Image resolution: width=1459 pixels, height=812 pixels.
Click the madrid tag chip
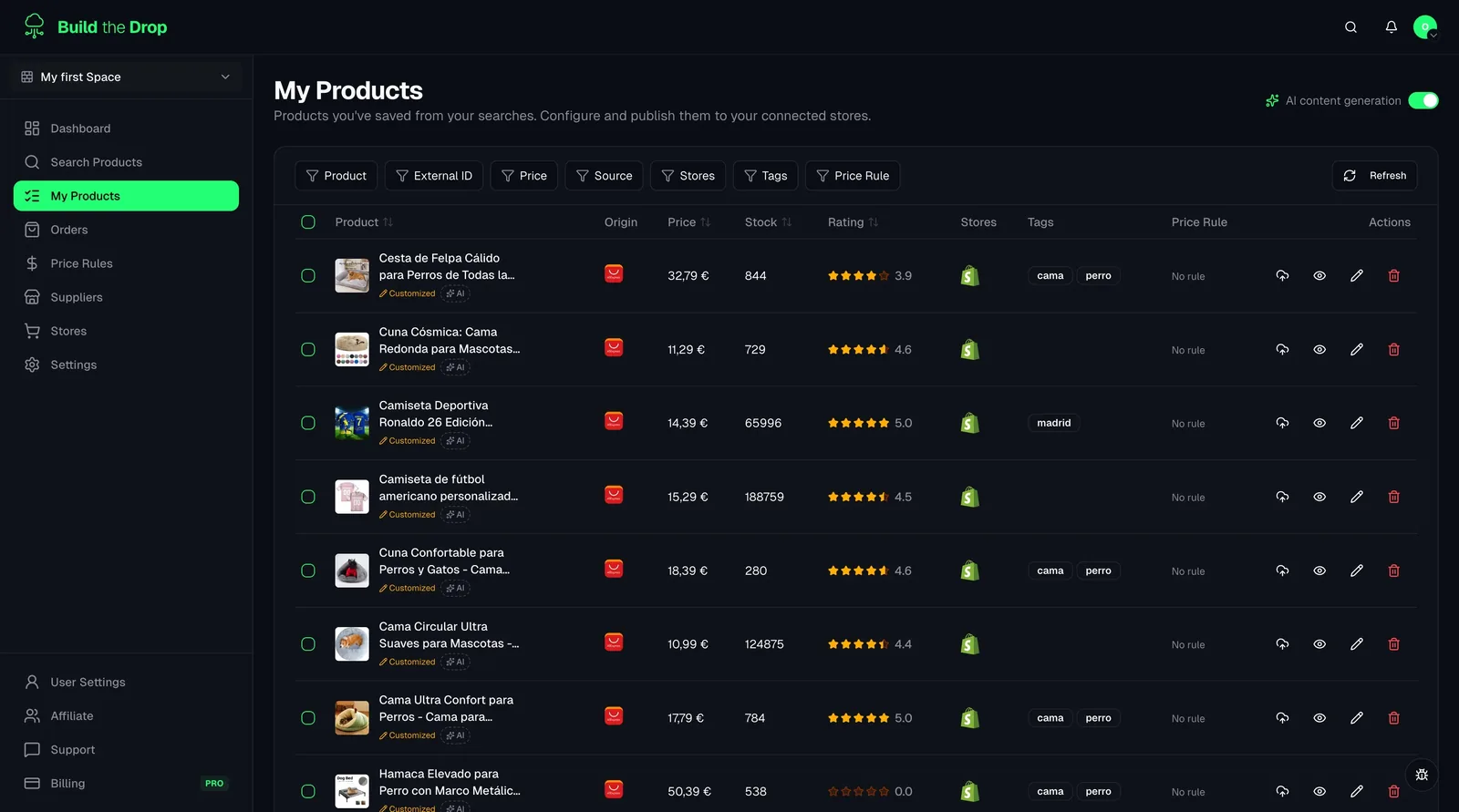[x=1053, y=423]
